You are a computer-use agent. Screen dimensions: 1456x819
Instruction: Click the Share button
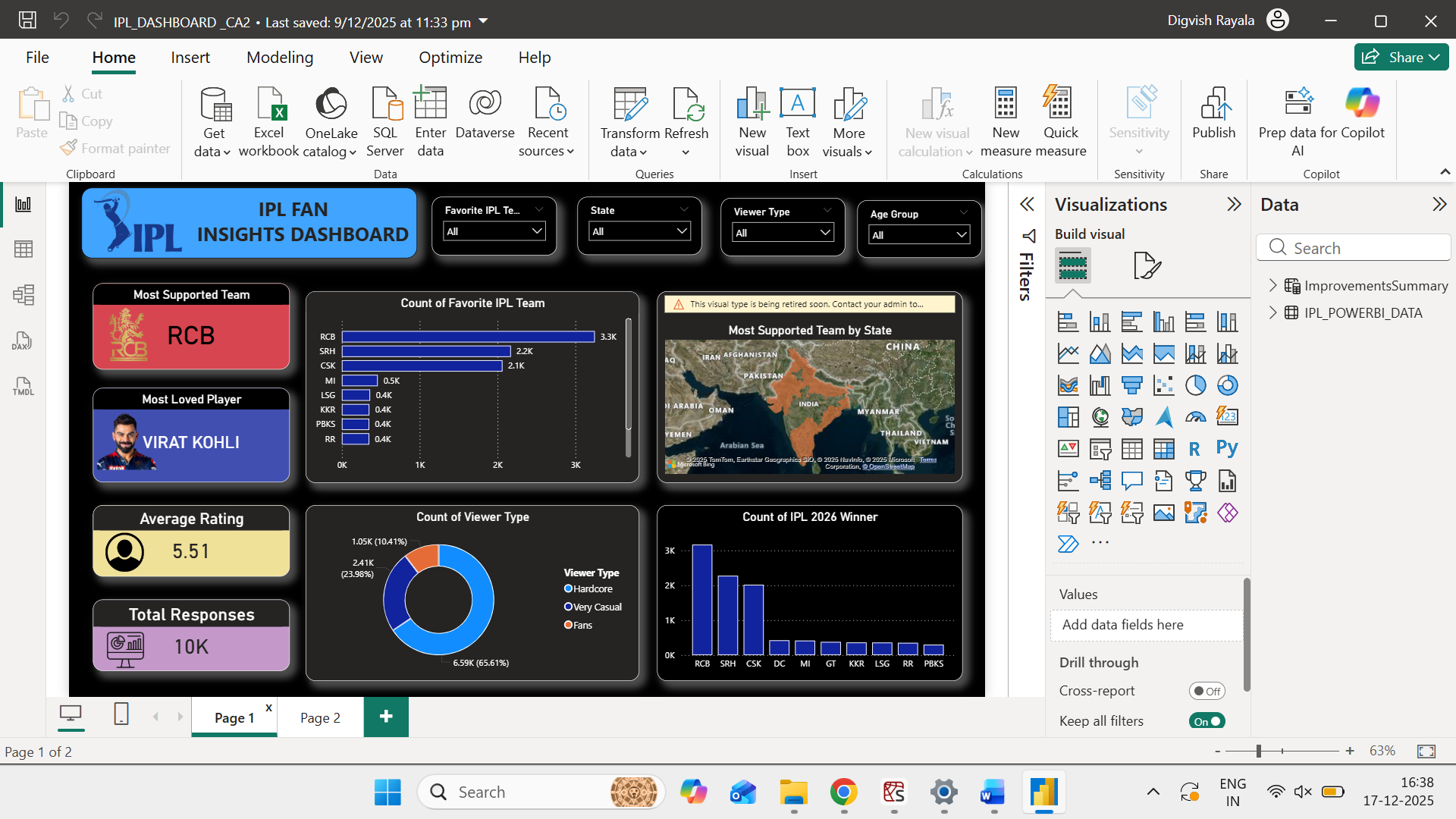pyautogui.click(x=1401, y=57)
